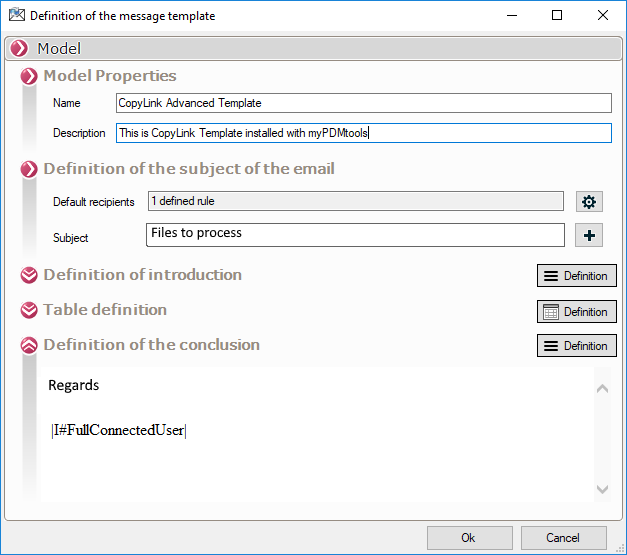Viewport: 627px width, 555px height.
Task: Click the plus icon next to Subject
Action: pos(589,236)
